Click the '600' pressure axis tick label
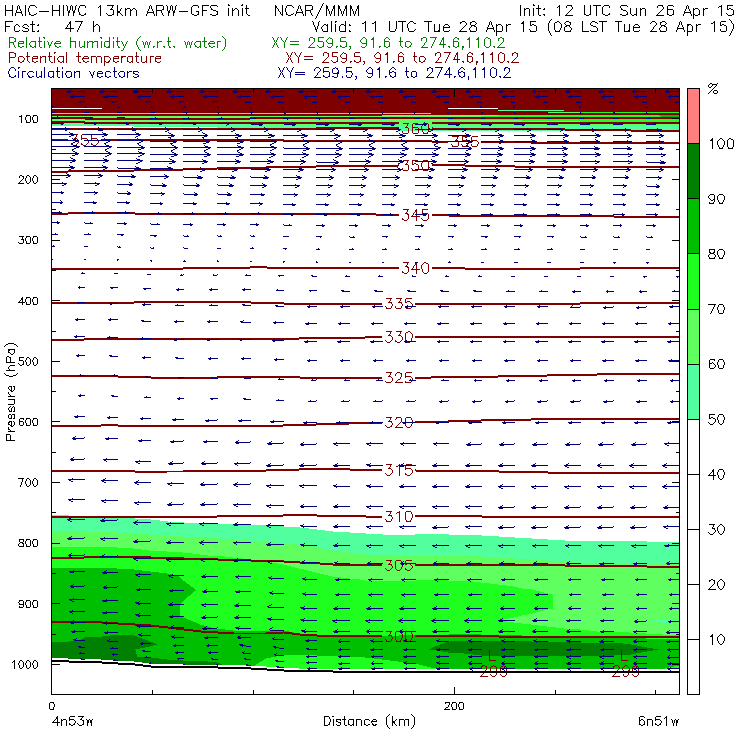This screenshot has width=740, height=740. (28, 422)
